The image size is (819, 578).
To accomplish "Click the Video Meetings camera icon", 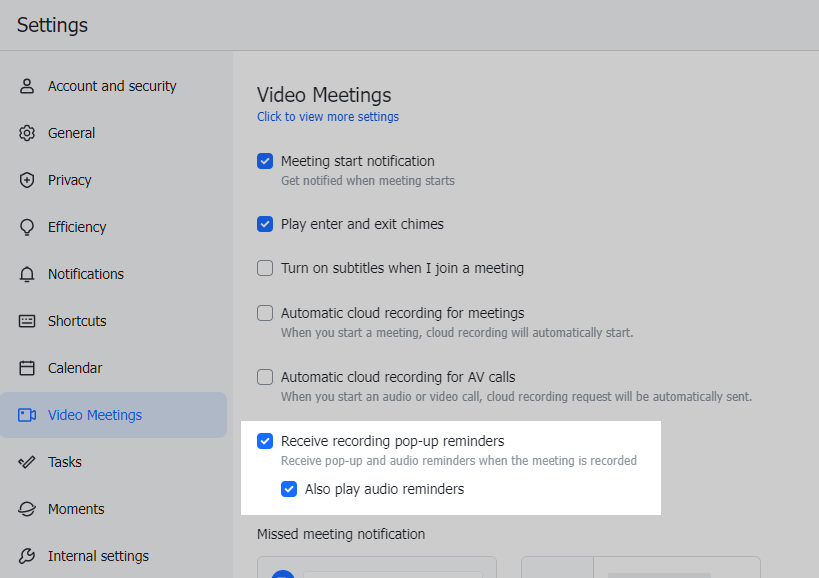I will click(27, 415).
